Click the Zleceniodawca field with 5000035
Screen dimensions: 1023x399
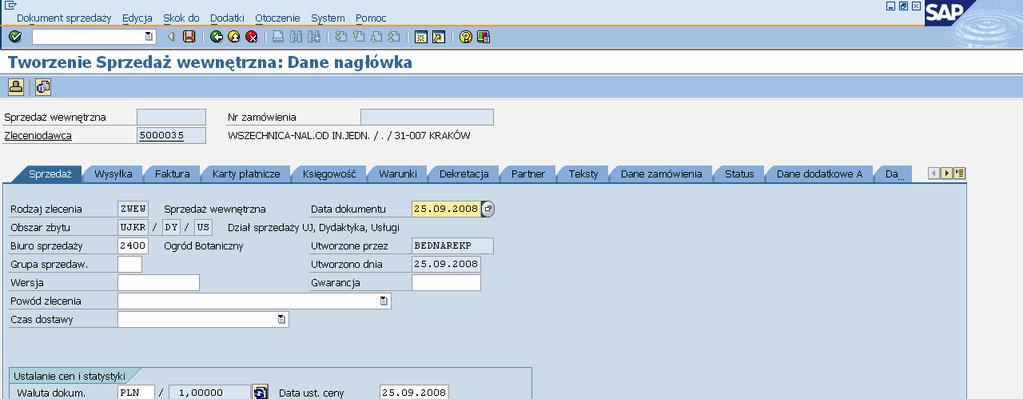pyautogui.click(x=171, y=136)
